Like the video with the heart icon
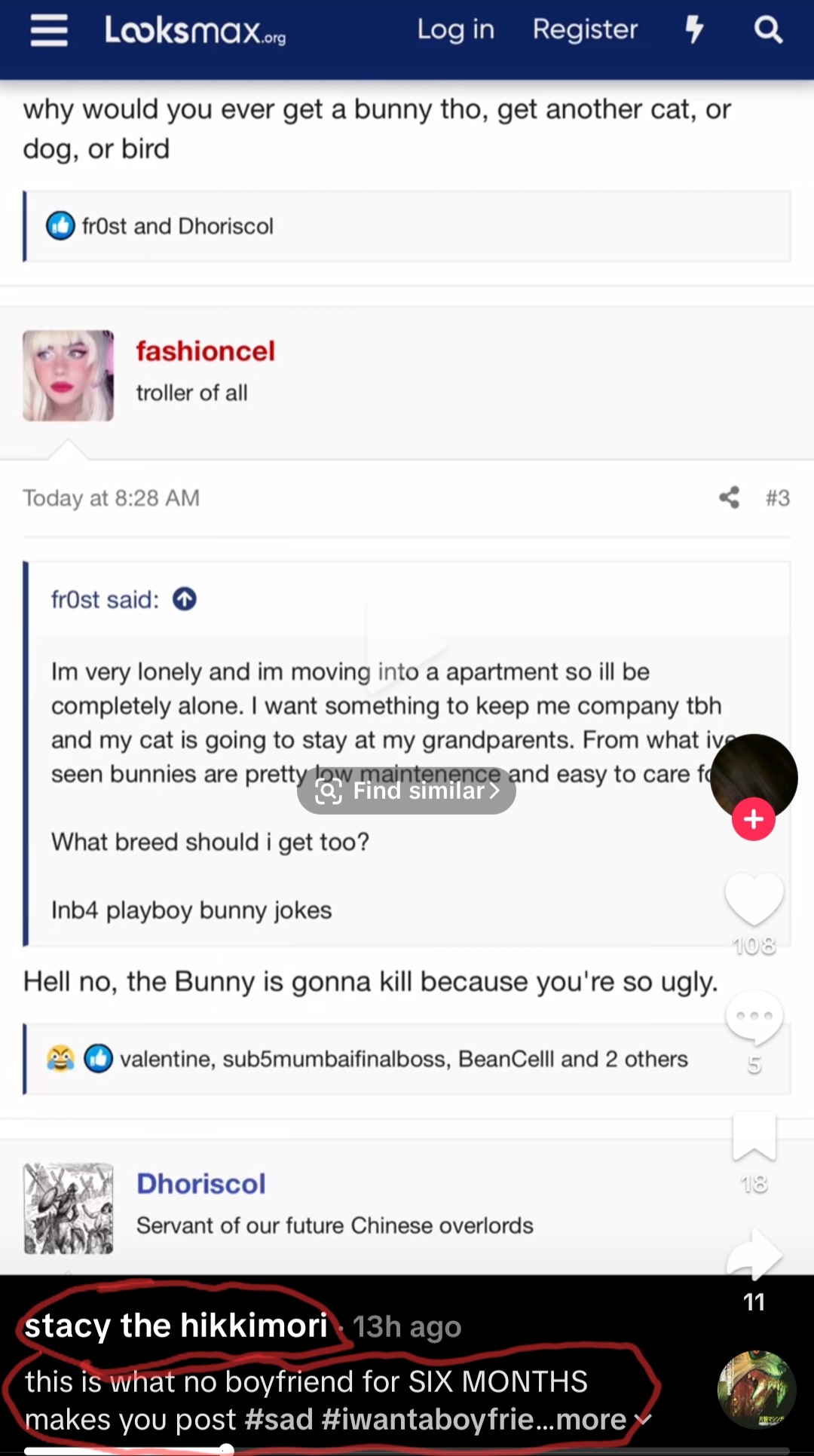Viewport: 814px width, 1456px height. (x=754, y=899)
